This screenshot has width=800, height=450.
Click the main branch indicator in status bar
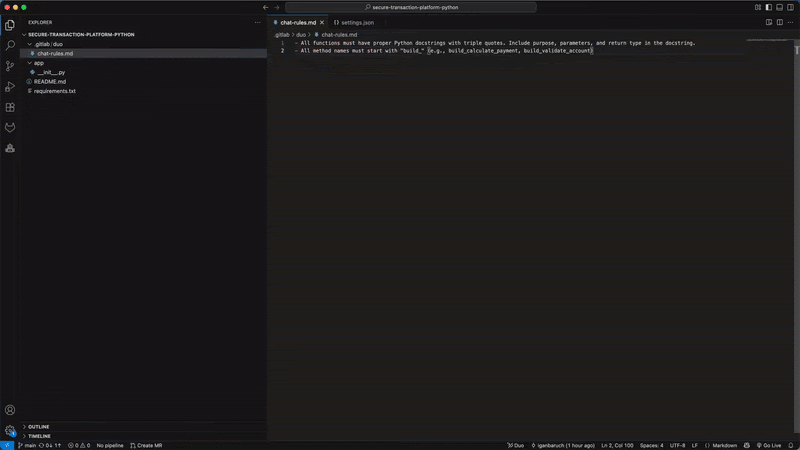(x=27, y=445)
